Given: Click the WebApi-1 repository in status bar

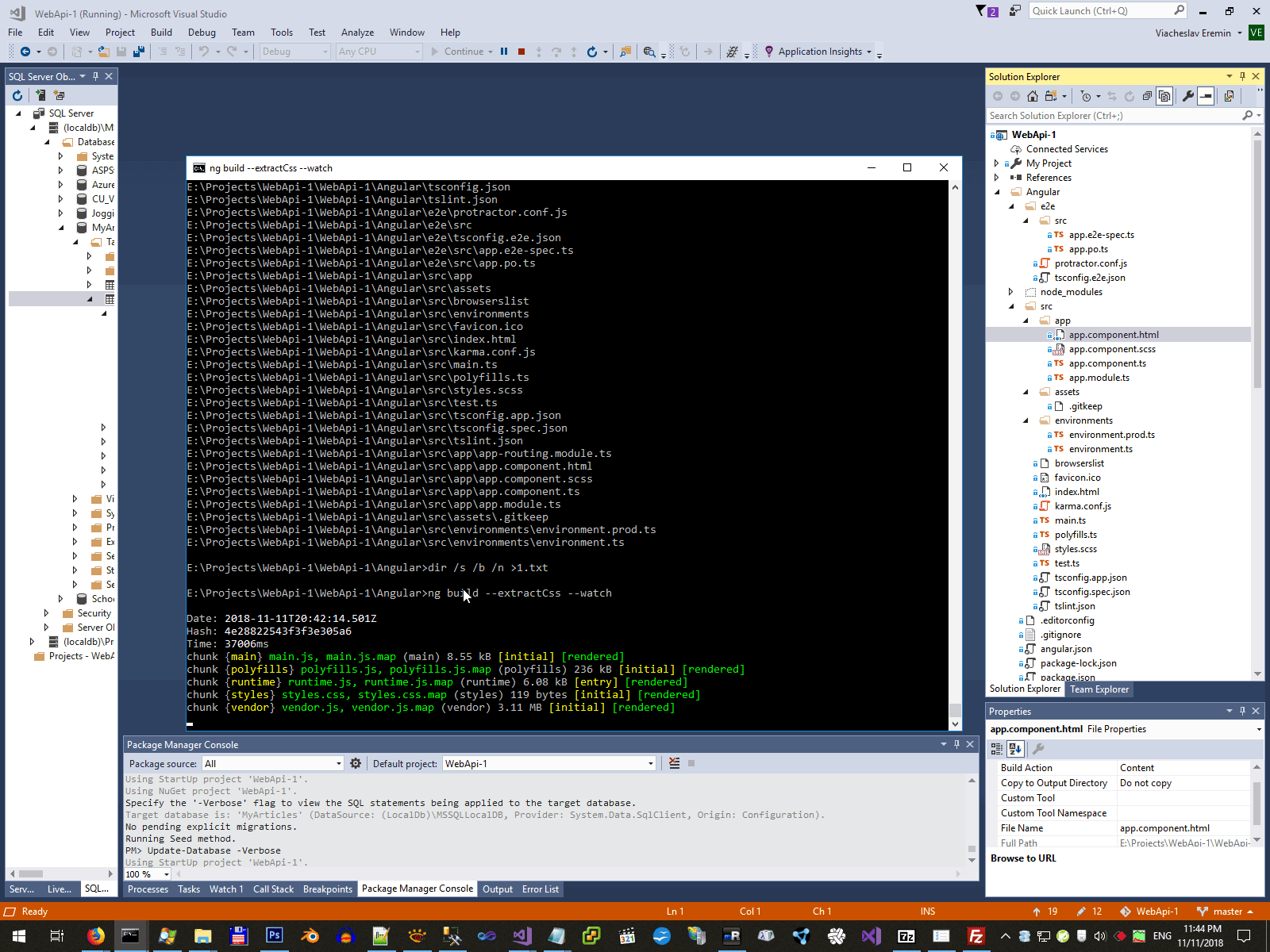Looking at the screenshot, I should (1149, 912).
